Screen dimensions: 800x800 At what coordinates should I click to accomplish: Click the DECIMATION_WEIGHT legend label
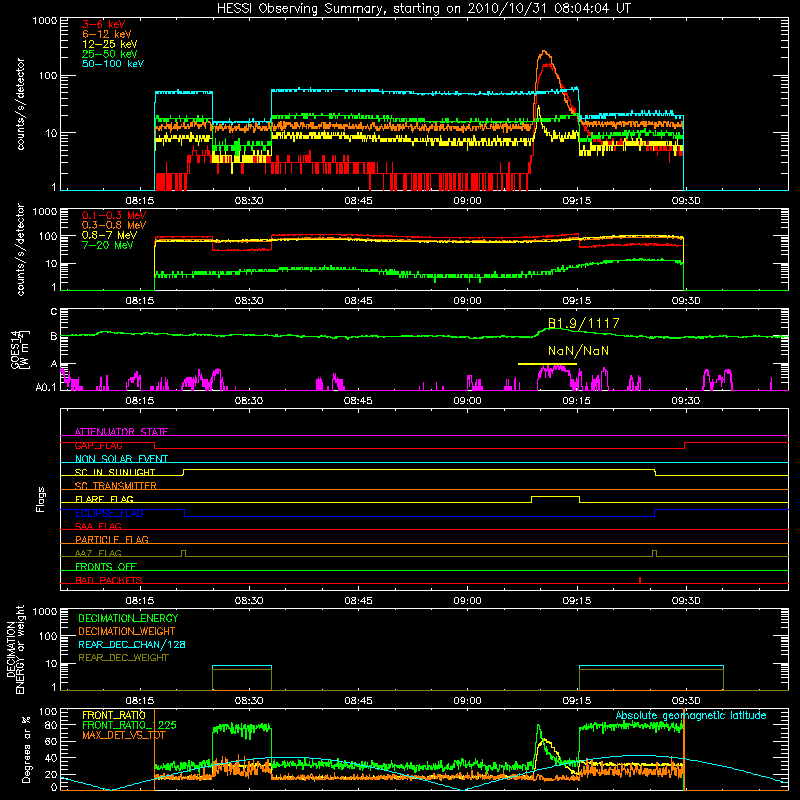[127, 631]
